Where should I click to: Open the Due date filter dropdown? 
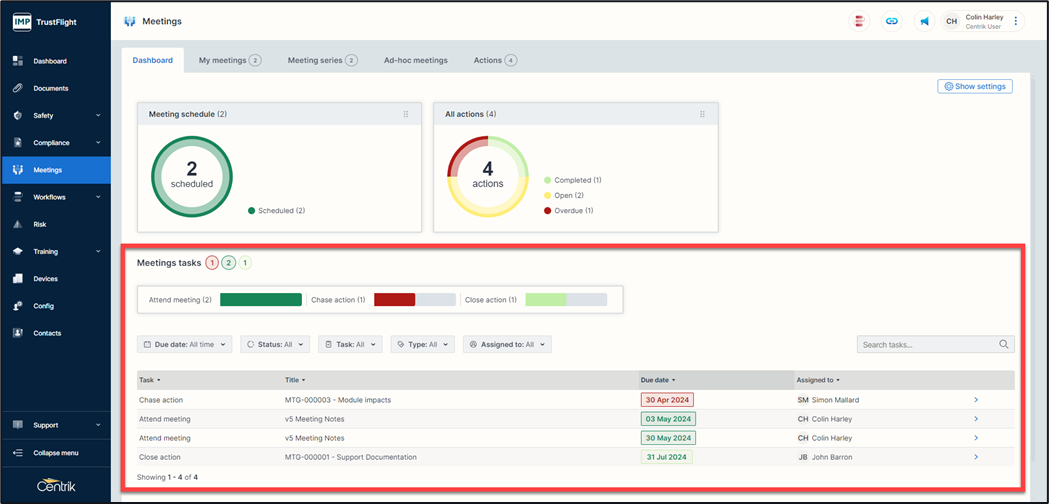tap(185, 344)
